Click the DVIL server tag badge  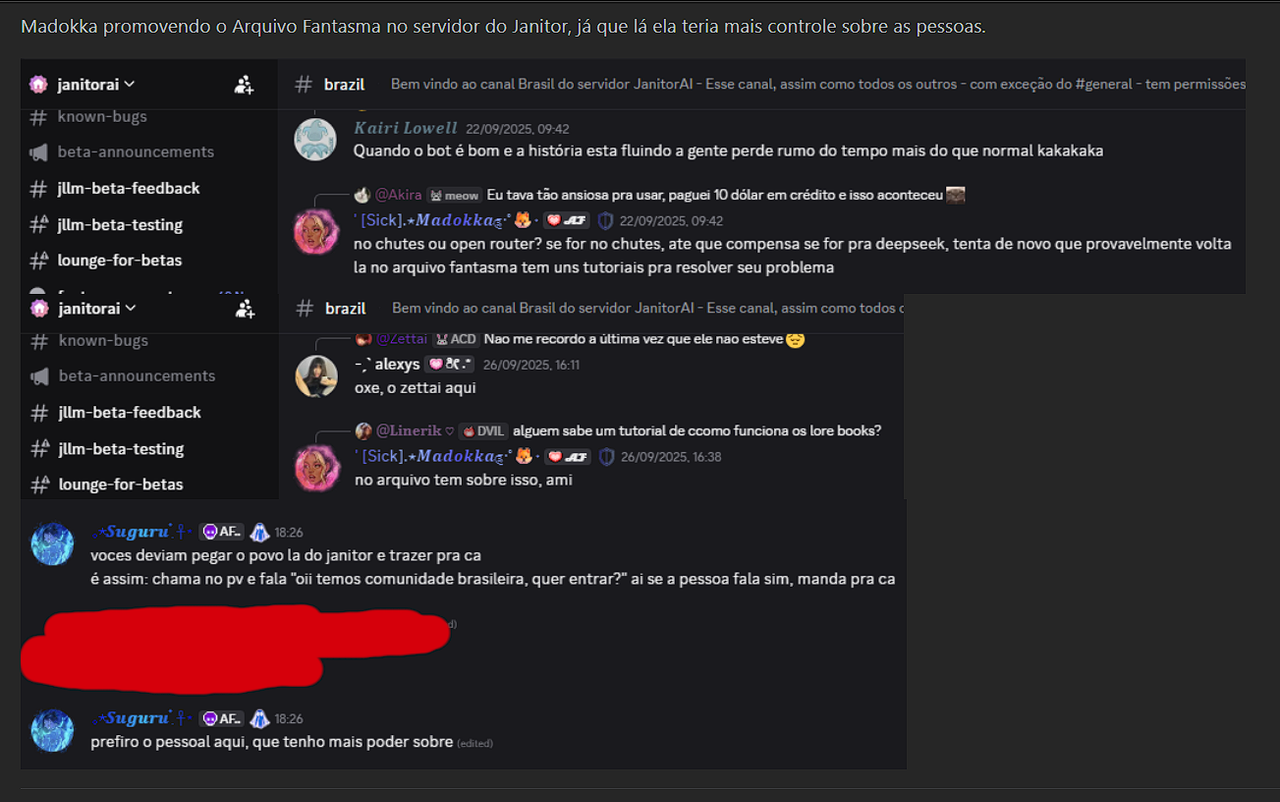point(482,431)
